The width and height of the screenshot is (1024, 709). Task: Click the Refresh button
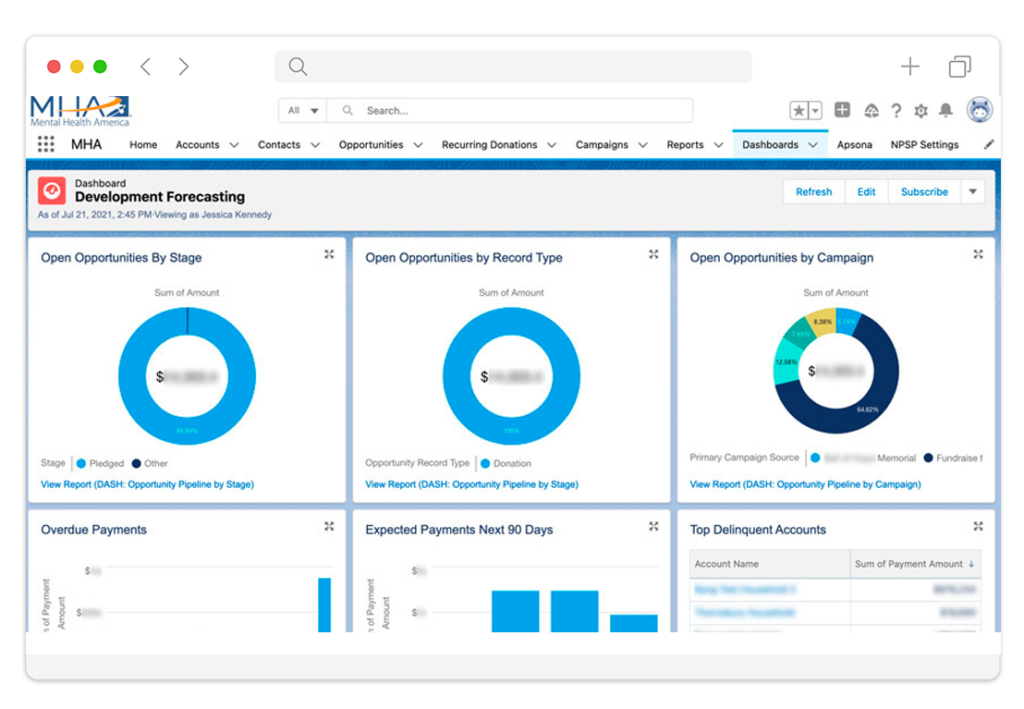(814, 192)
